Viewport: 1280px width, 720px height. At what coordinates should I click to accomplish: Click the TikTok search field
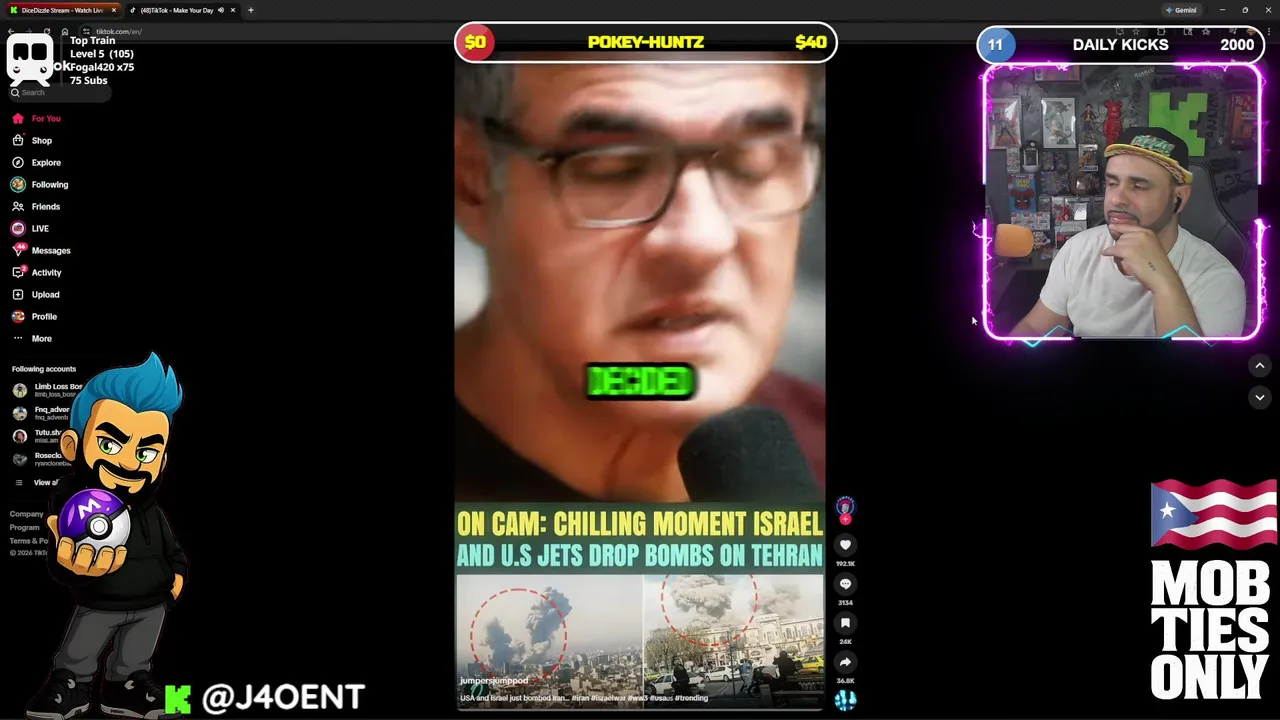pos(58,92)
